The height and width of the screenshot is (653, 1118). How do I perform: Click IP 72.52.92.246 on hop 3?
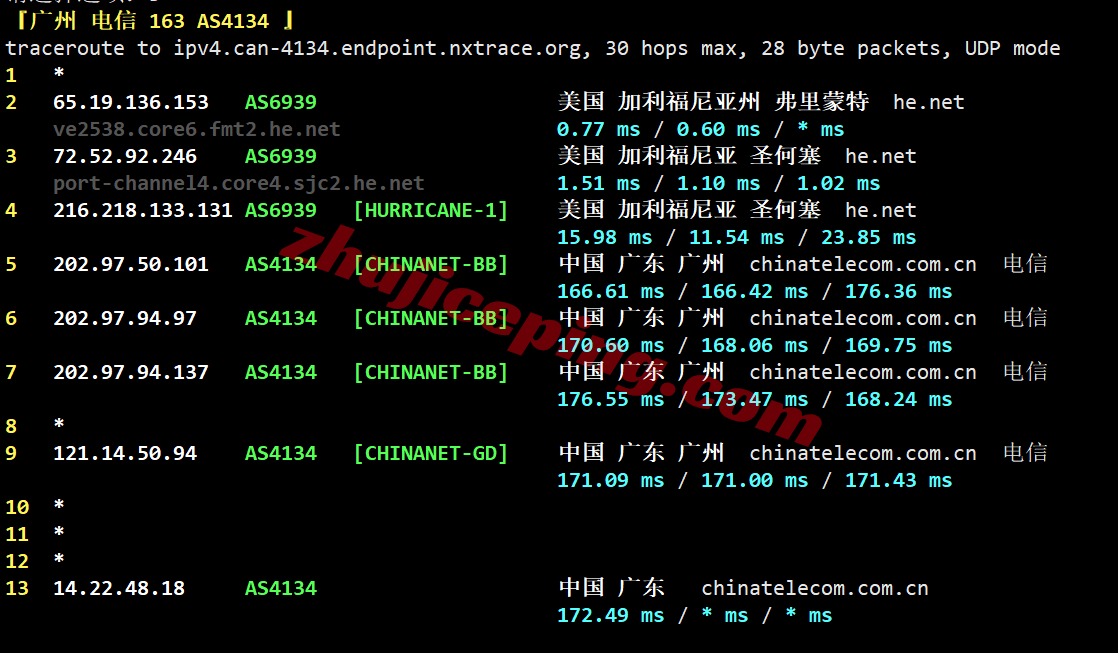point(125,156)
